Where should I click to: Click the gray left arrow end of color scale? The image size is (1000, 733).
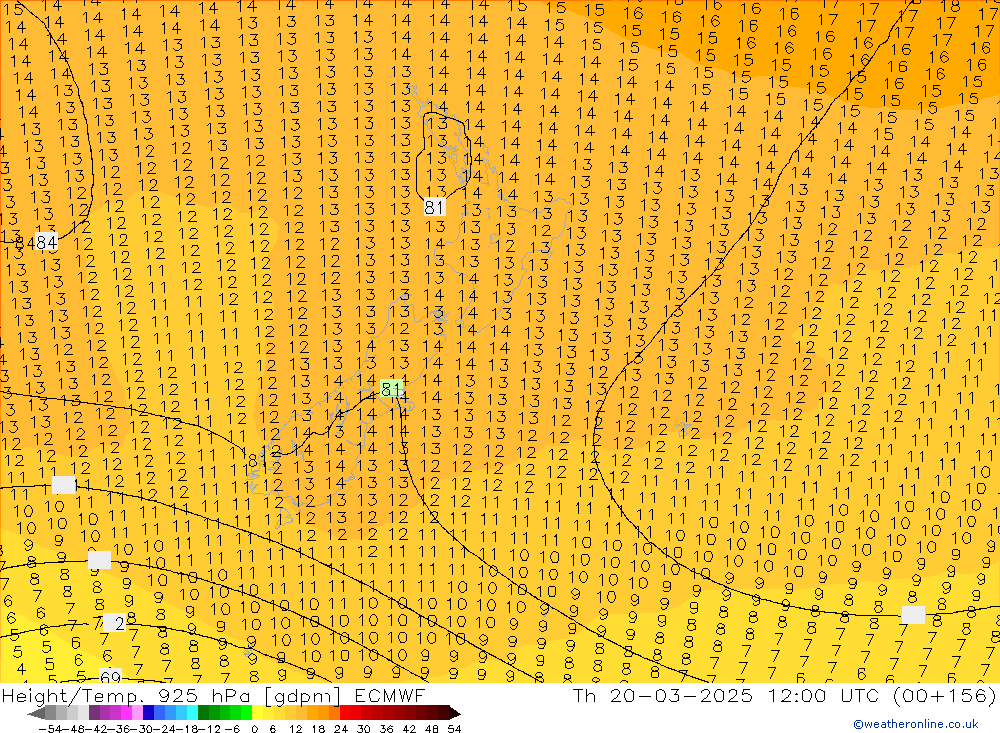coord(36,713)
